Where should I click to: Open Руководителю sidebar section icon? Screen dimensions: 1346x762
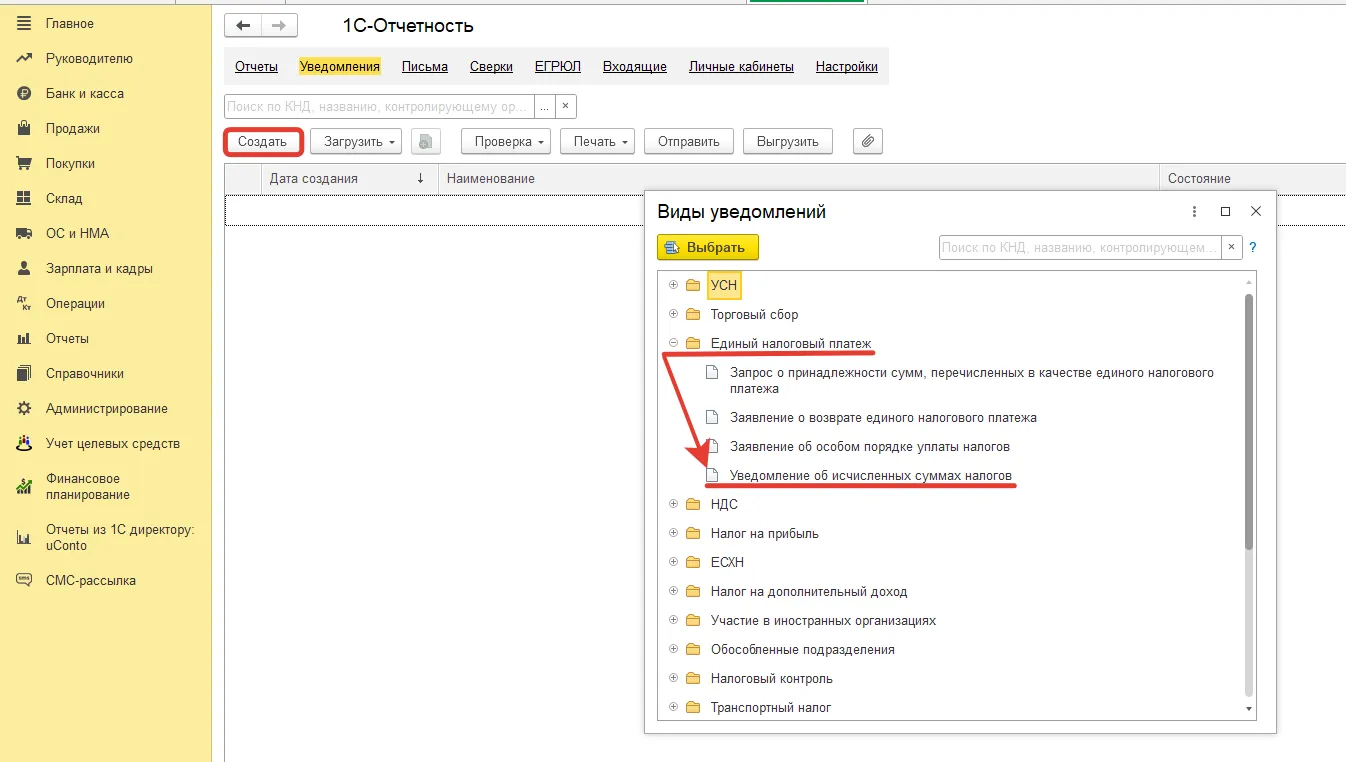pos(25,58)
